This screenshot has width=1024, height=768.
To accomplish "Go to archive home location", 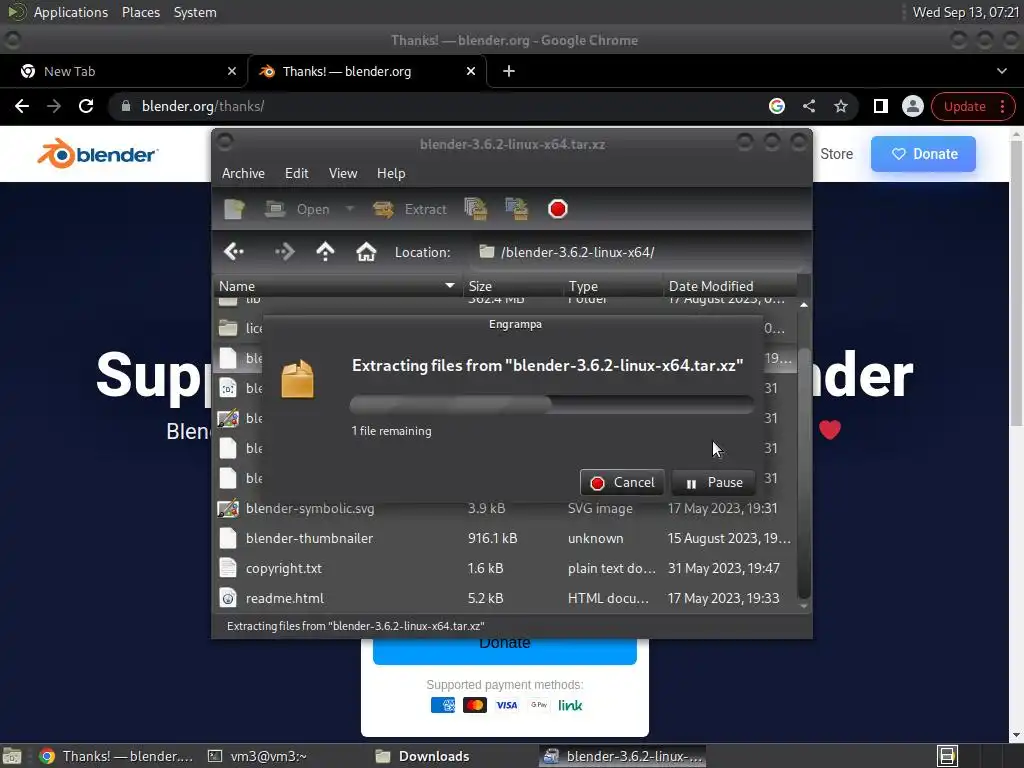I will click(366, 251).
